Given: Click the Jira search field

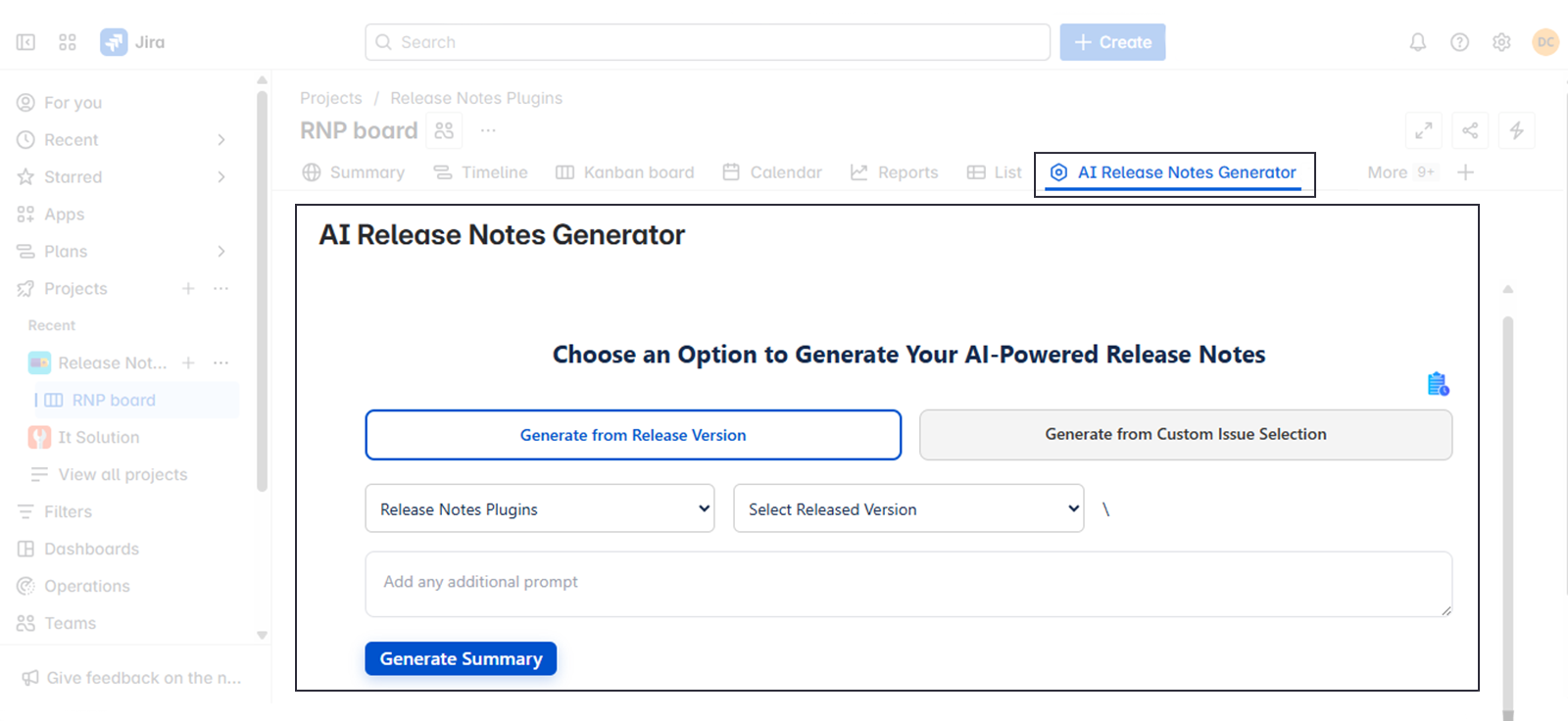Looking at the screenshot, I should tap(708, 42).
